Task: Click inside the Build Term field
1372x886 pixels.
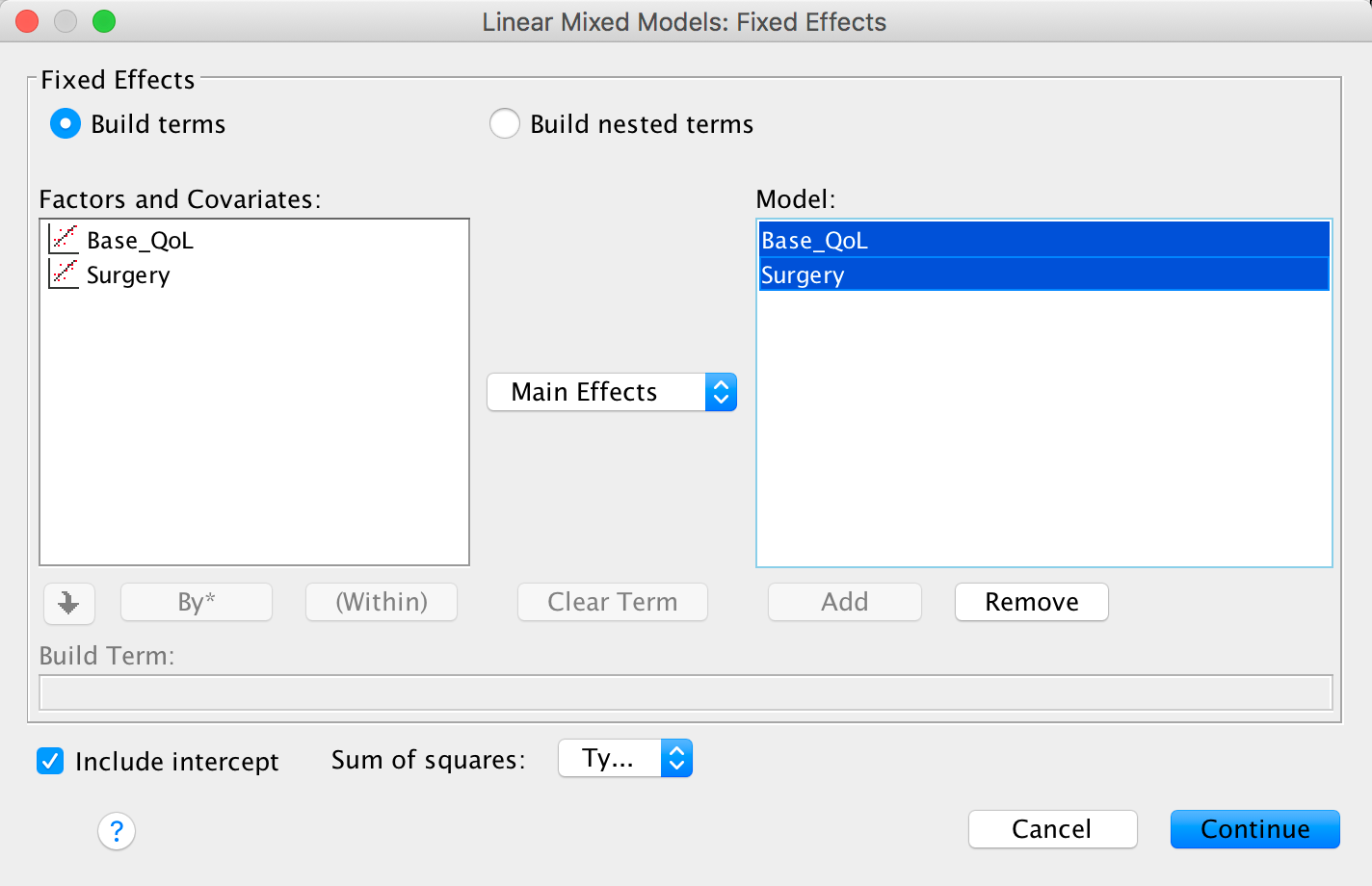Action: point(685,692)
